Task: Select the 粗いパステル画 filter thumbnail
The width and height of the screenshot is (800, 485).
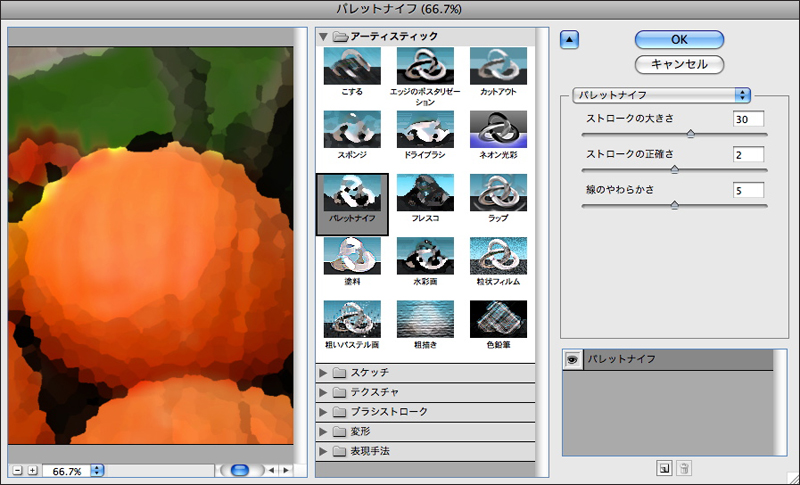Action: [x=352, y=319]
